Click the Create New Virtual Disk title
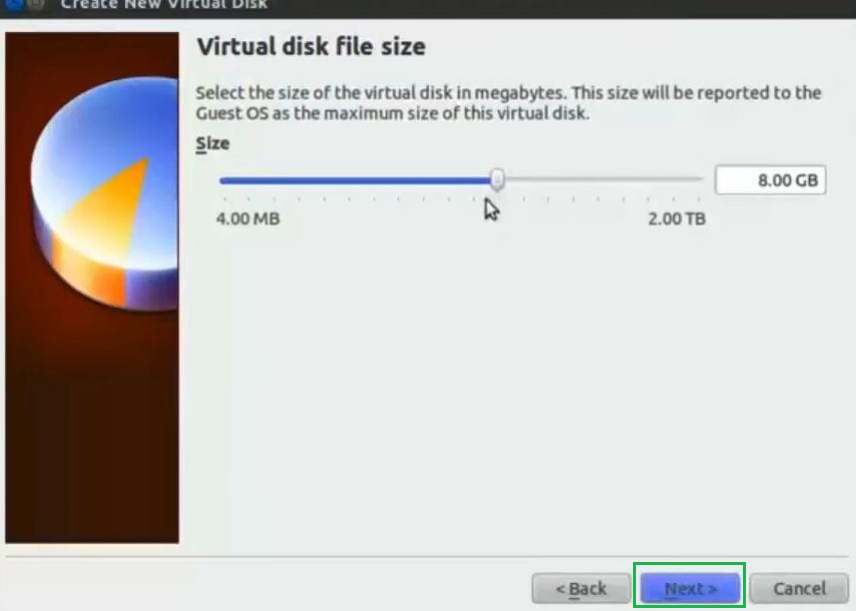 [x=164, y=5]
